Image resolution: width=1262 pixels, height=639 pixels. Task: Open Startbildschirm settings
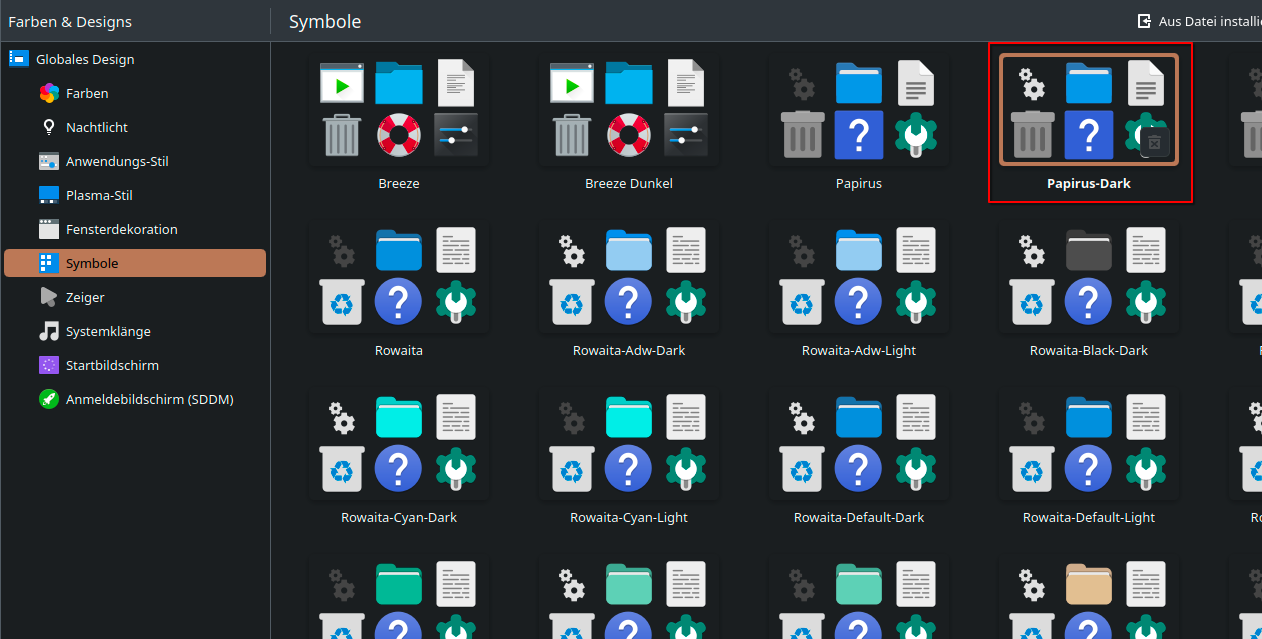tap(135, 365)
